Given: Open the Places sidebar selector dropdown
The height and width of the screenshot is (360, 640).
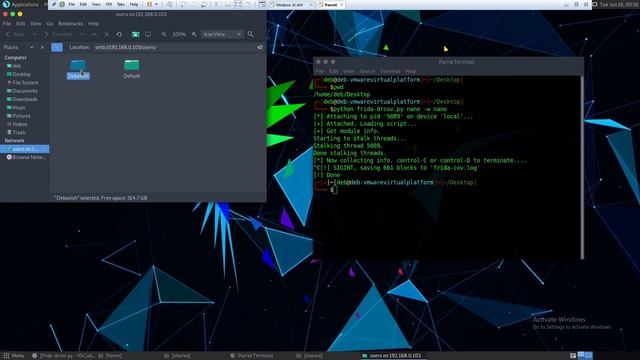Looking at the screenshot, I should (31, 47).
